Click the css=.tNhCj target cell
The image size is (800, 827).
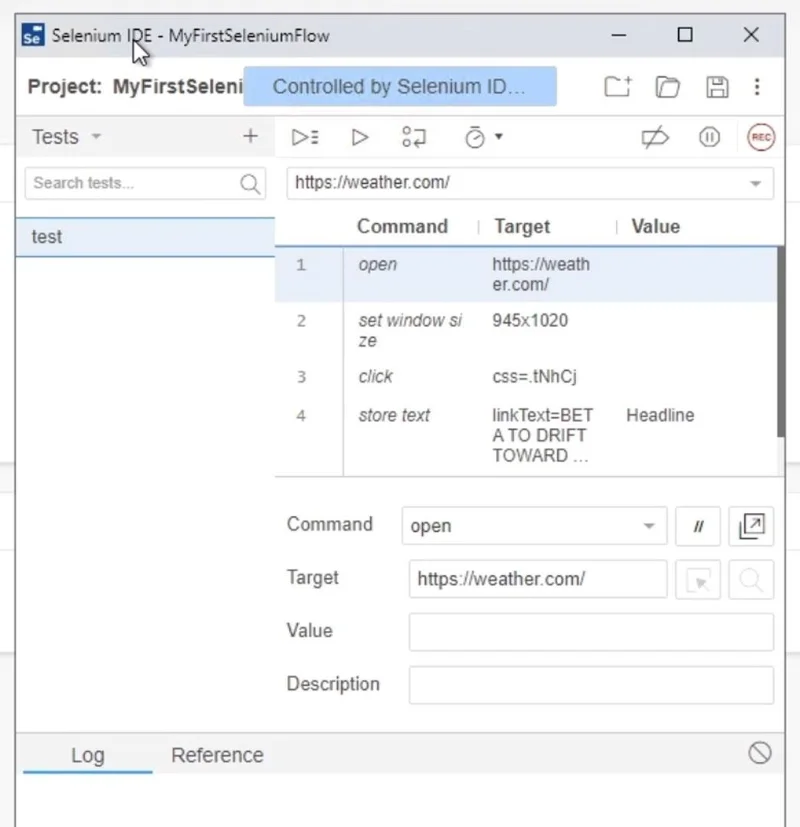click(x=534, y=377)
